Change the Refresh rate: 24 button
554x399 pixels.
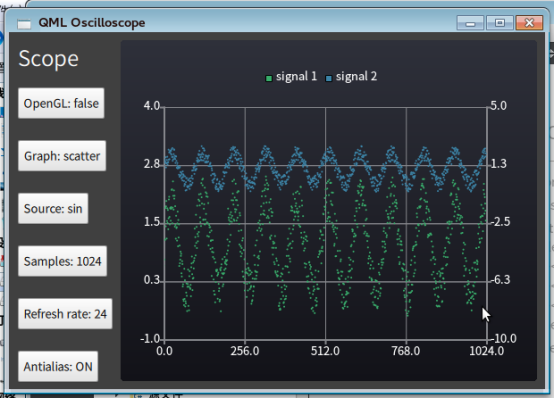point(65,314)
